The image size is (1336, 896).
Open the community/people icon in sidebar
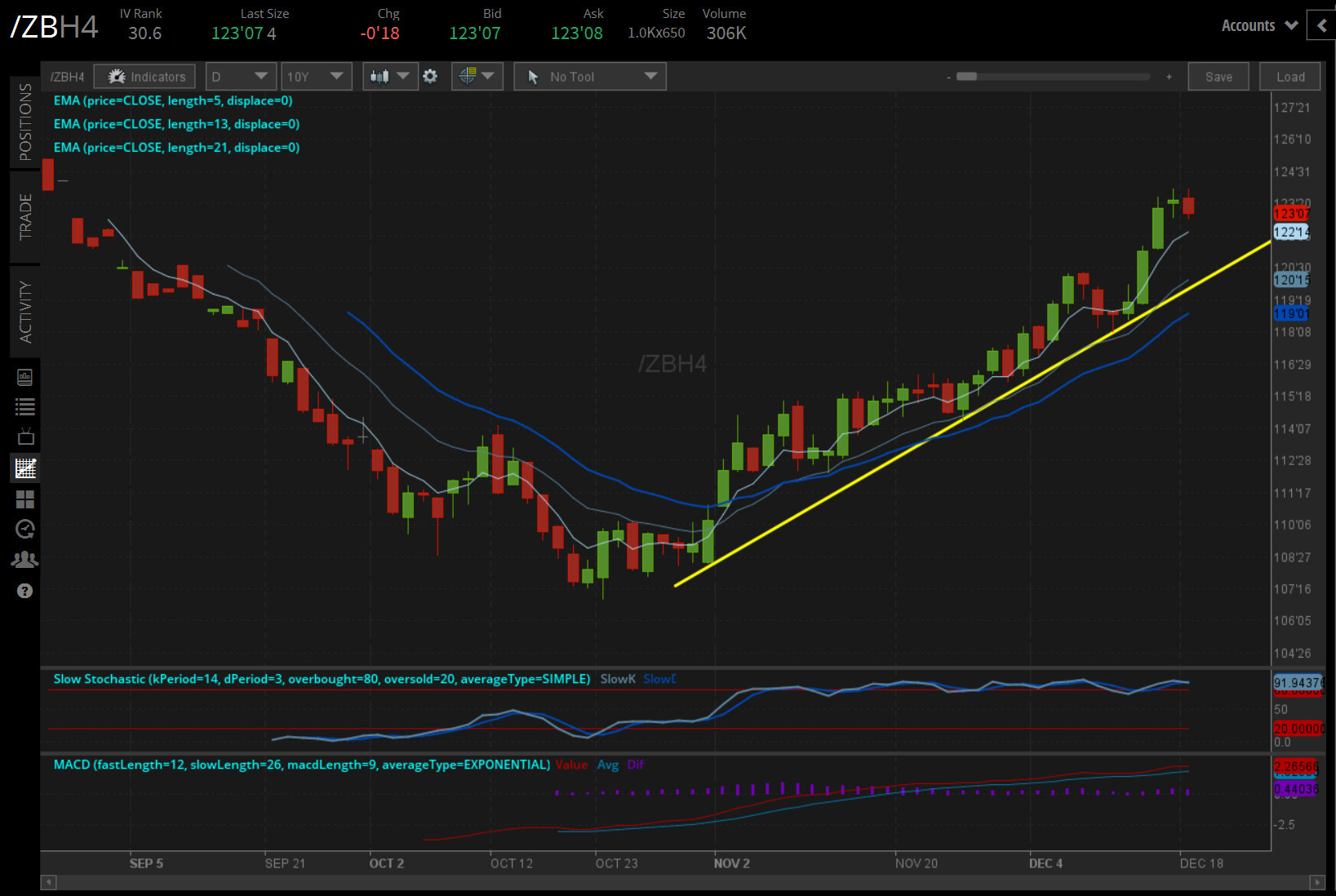[x=24, y=559]
